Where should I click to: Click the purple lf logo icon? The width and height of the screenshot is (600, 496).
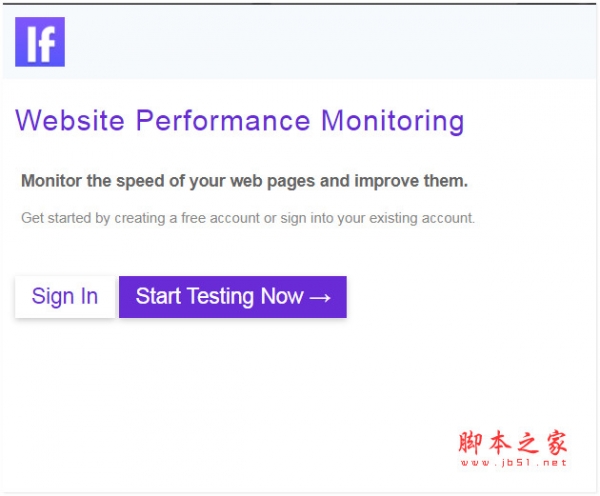tap(40, 42)
